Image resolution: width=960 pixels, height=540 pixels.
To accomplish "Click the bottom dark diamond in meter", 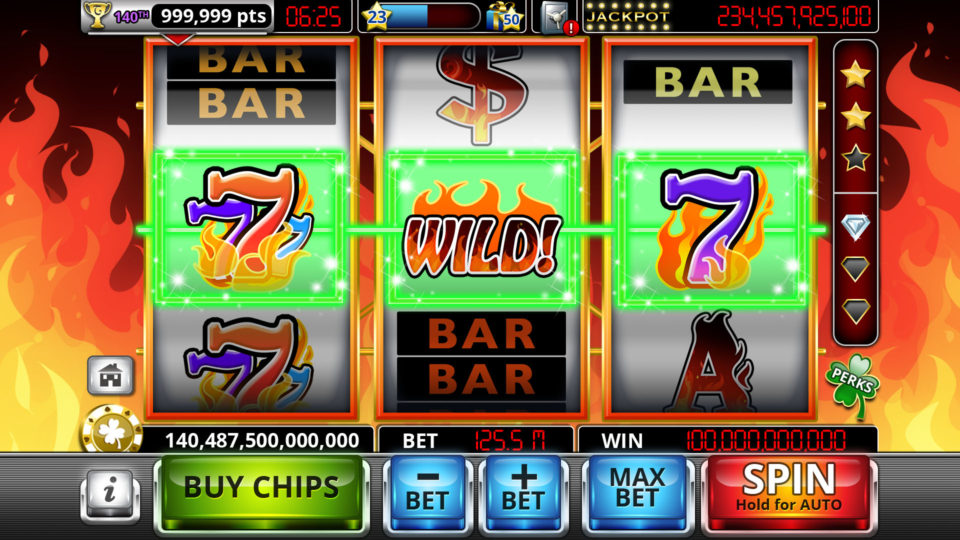I will (x=855, y=311).
